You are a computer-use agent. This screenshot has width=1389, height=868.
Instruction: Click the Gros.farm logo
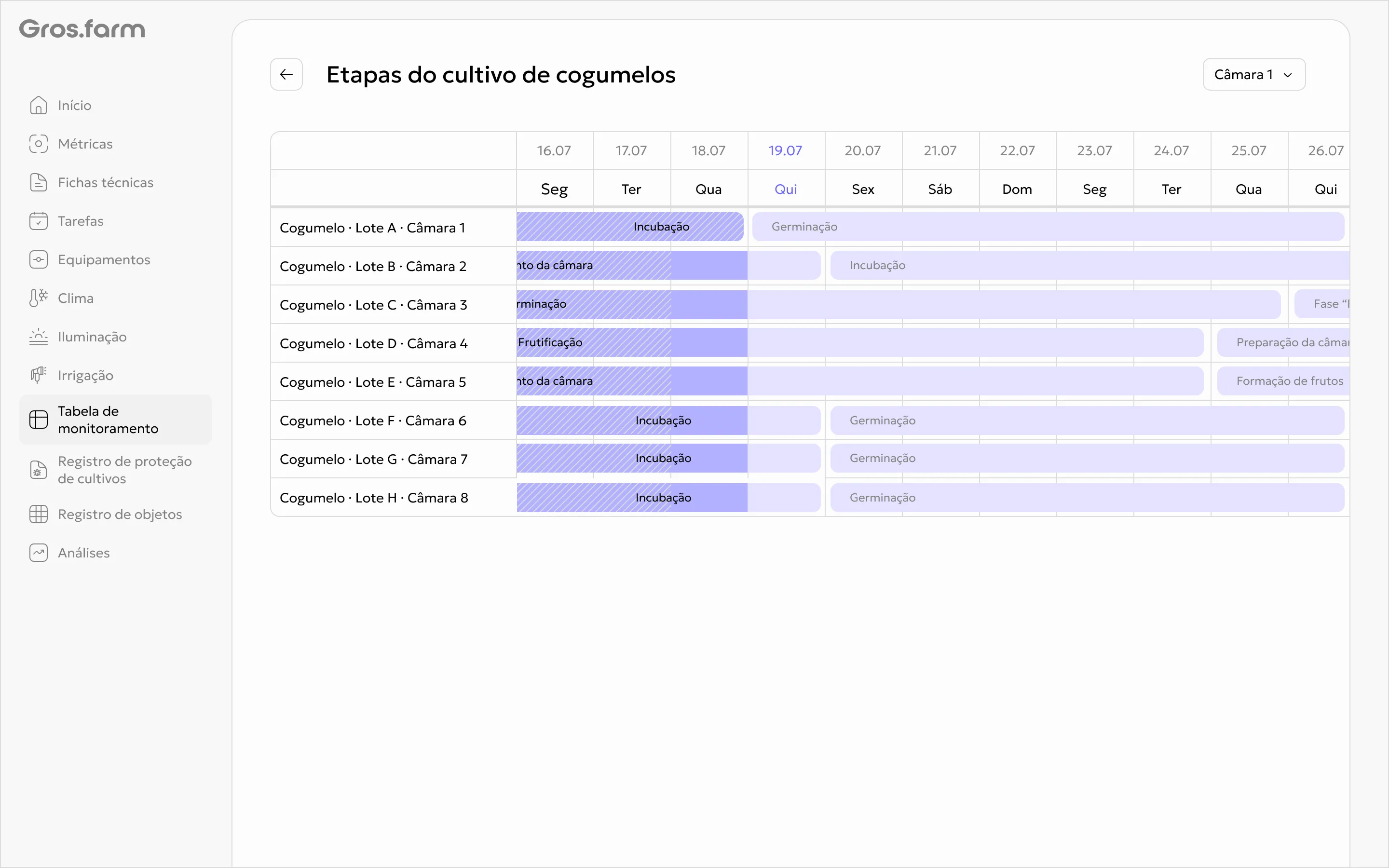(x=82, y=29)
